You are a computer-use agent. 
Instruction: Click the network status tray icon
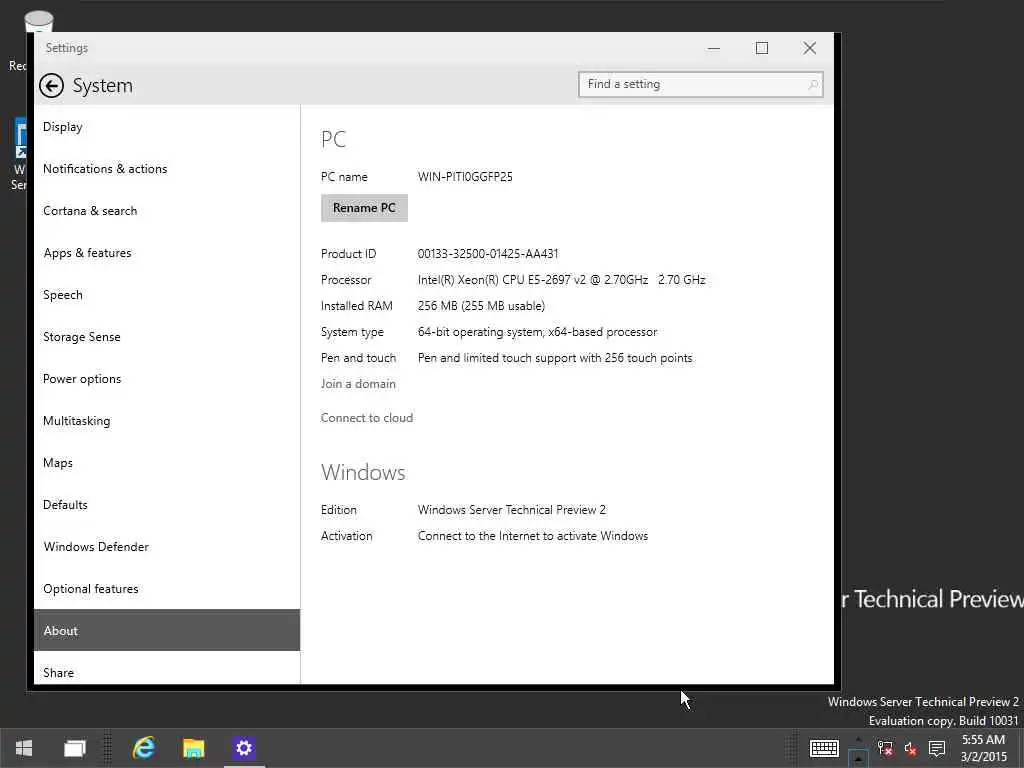[885, 748]
